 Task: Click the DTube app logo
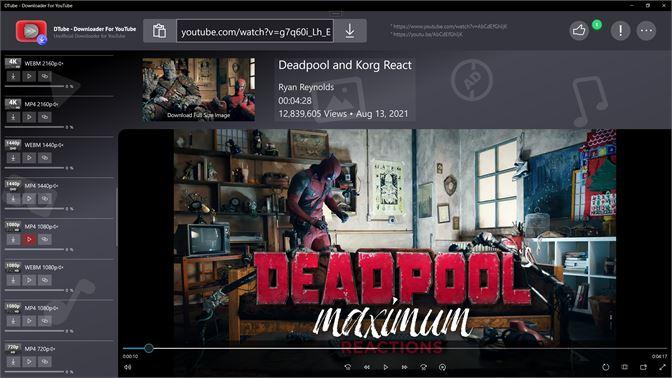click(31, 32)
